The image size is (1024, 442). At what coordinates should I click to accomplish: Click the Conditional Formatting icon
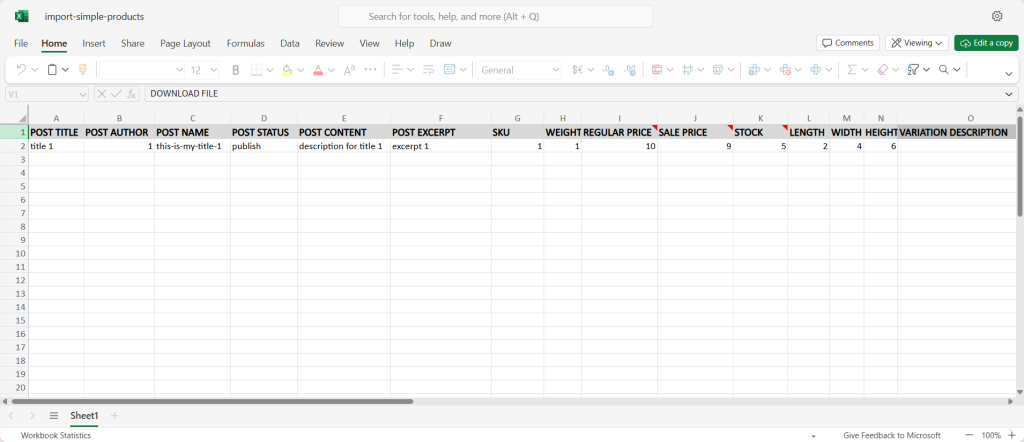click(656, 70)
